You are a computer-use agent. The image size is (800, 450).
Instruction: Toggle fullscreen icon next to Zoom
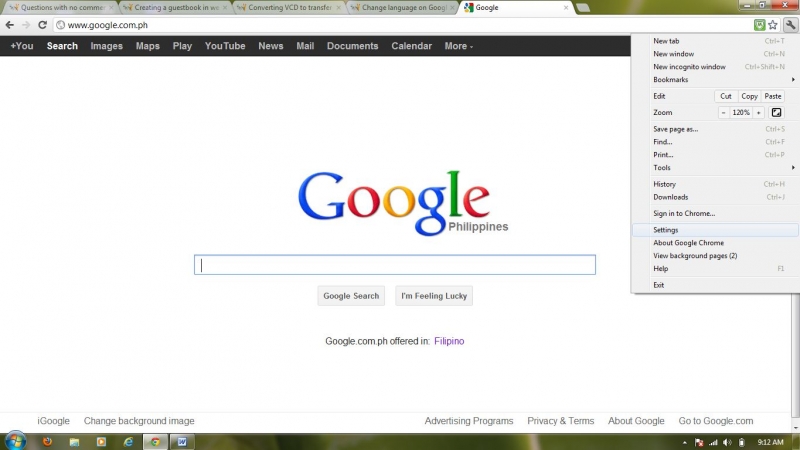click(x=776, y=113)
